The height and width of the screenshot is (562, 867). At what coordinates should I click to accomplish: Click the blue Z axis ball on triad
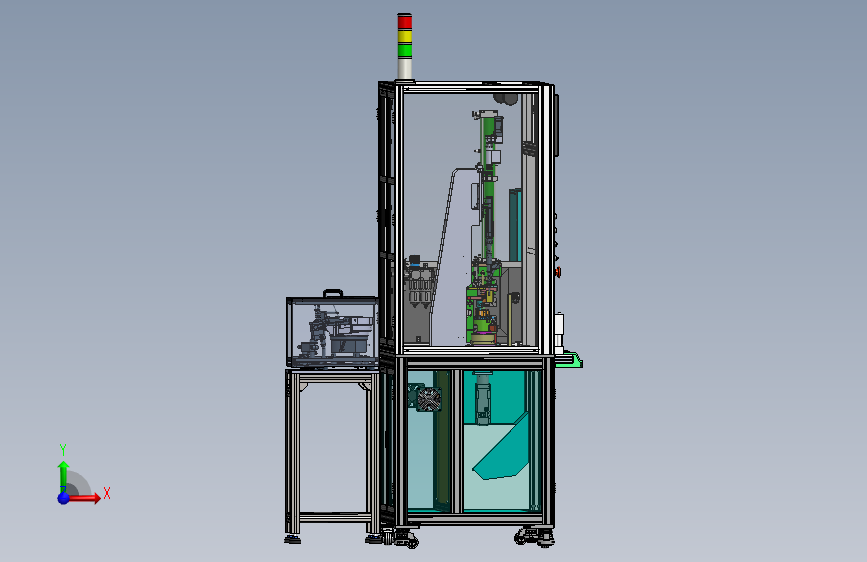pyautogui.click(x=64, y=498)
